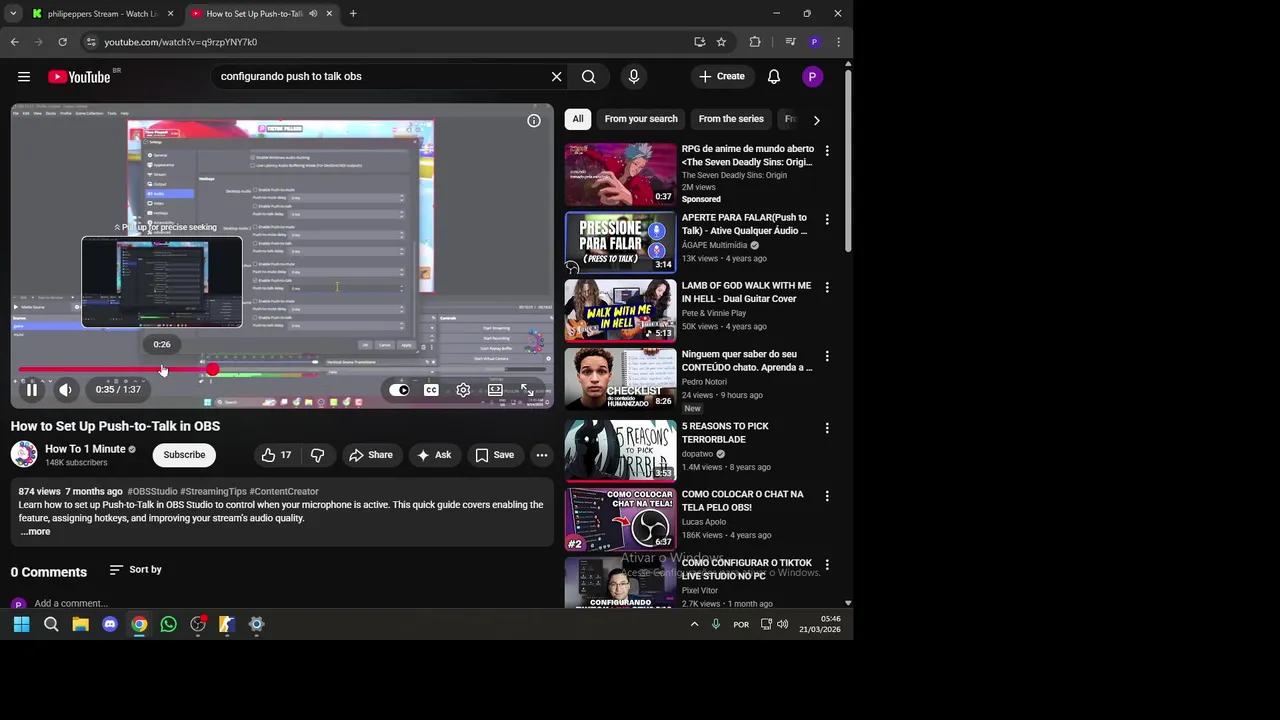Select the All filter chip
This screenshot has height=720, width=1280.
coord(578,119)
